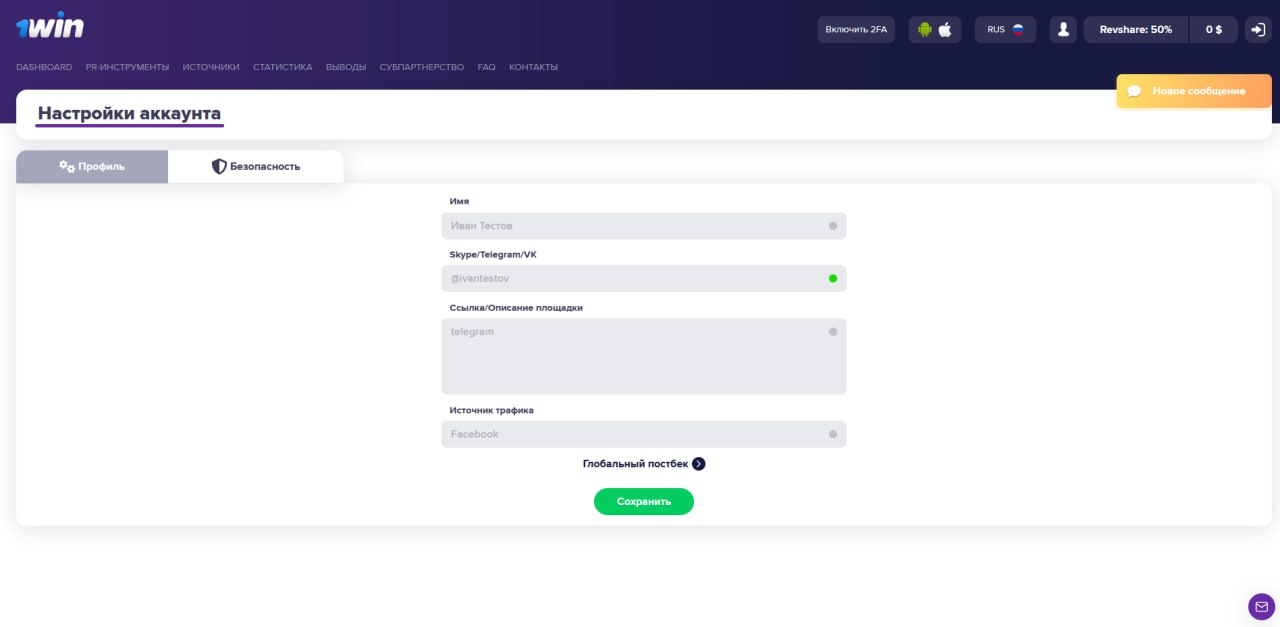Click the logout icon in header
Image resolution: width=1280 pixels, height=627 pixels.
pyautogui.click(x=1257, y=30)
